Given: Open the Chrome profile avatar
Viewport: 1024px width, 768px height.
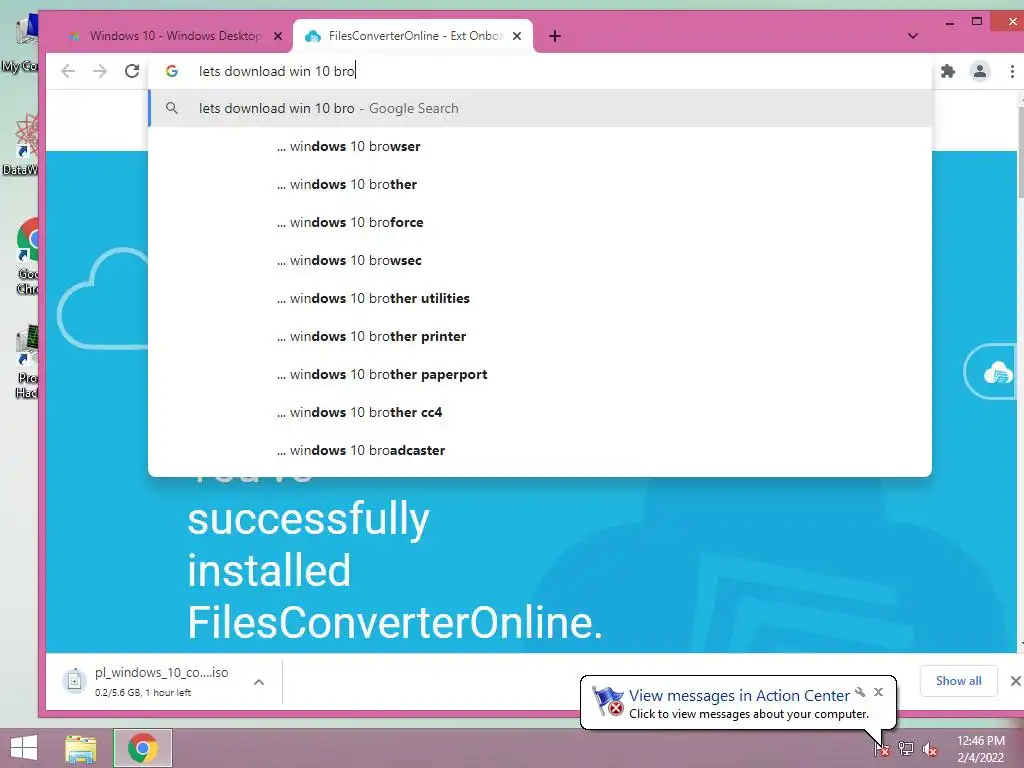Looking at the screenshot, I should [x=980, y=71].
